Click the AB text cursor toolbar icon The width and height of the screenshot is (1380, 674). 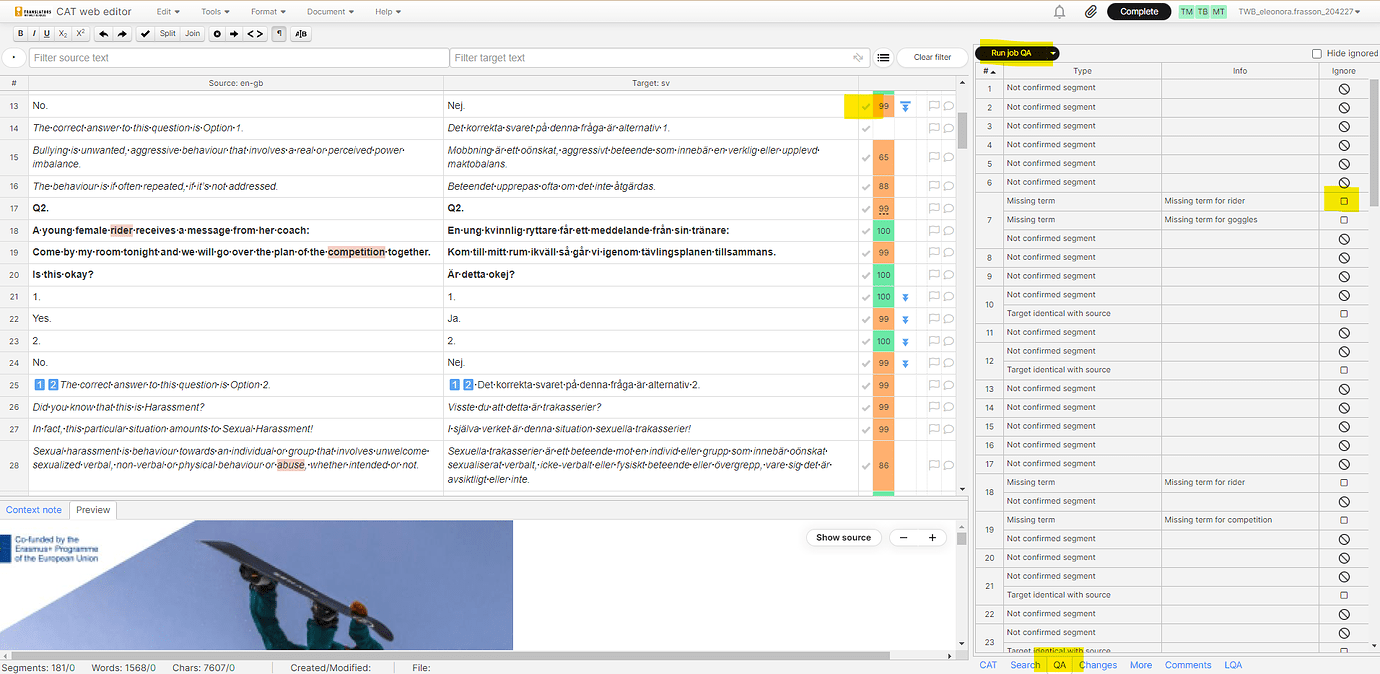click(x=300, y=34)
